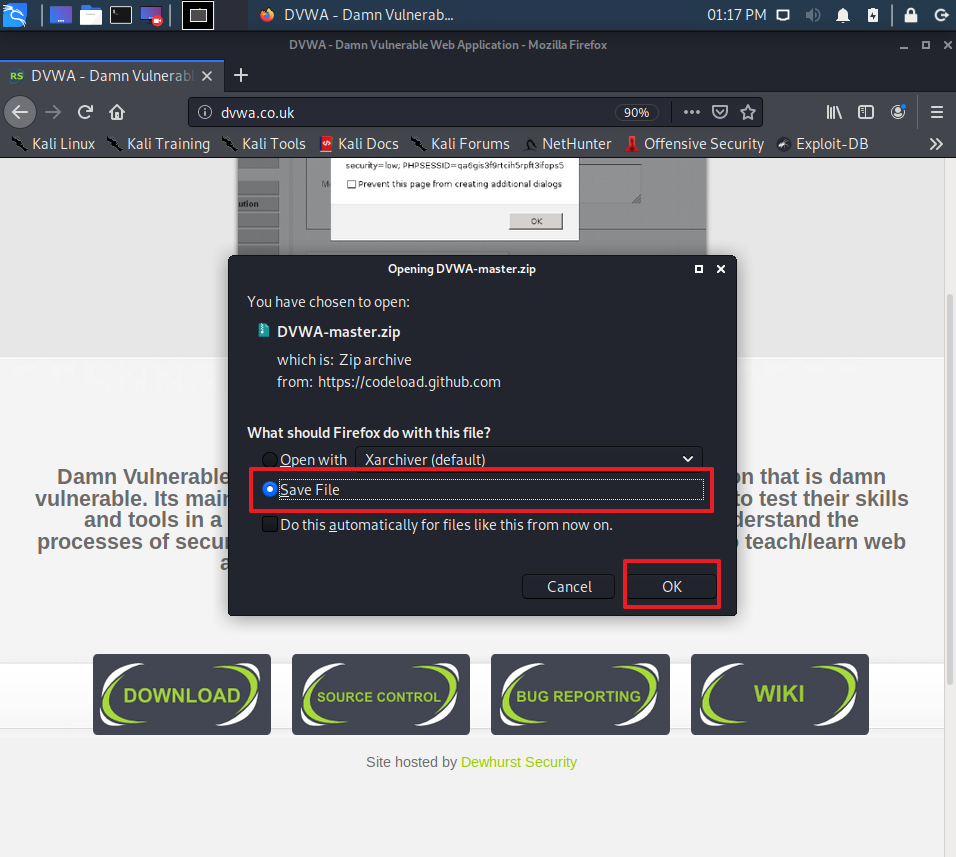The height and width of the screenshot is (857, 956).
Task: Launch the terminal emulator from the panel
Action: tap(120, 15)
